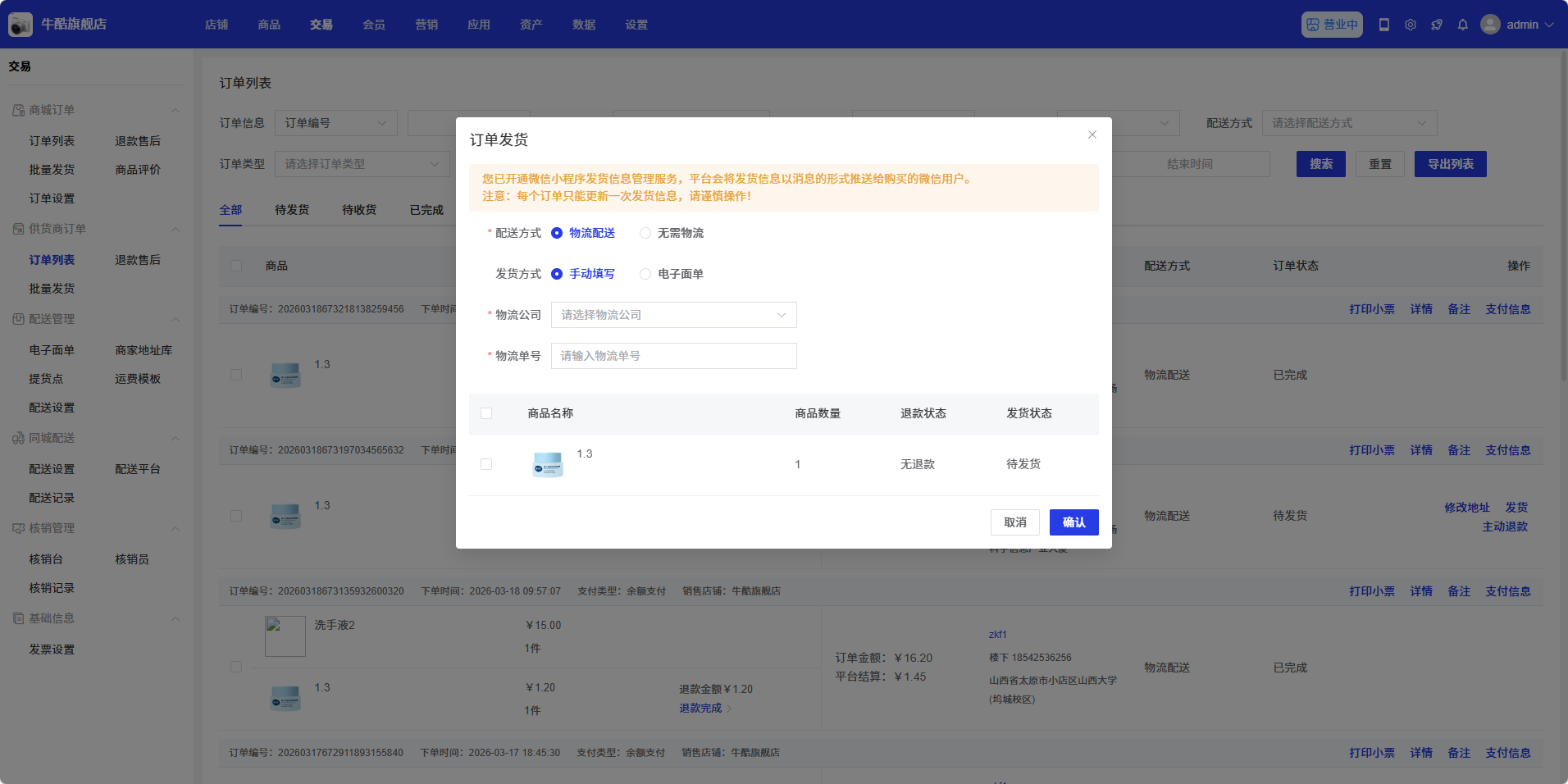
Task: Choose 电子面单 delivery method radio
Action: [x=645, y=274]
